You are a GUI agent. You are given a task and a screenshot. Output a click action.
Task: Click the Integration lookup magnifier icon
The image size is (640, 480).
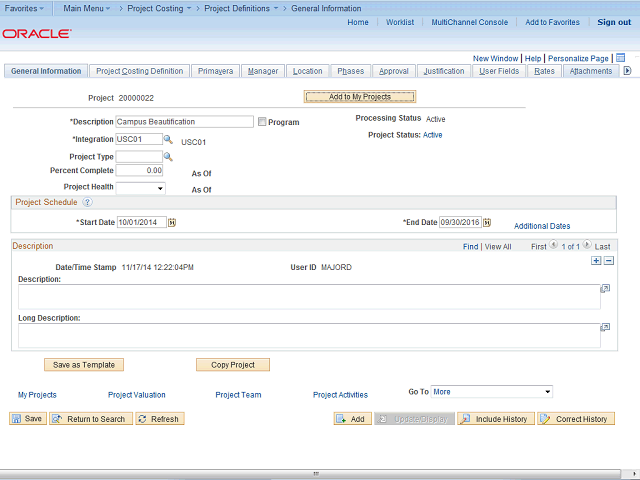pyautogui.click(x=168, y=140)
